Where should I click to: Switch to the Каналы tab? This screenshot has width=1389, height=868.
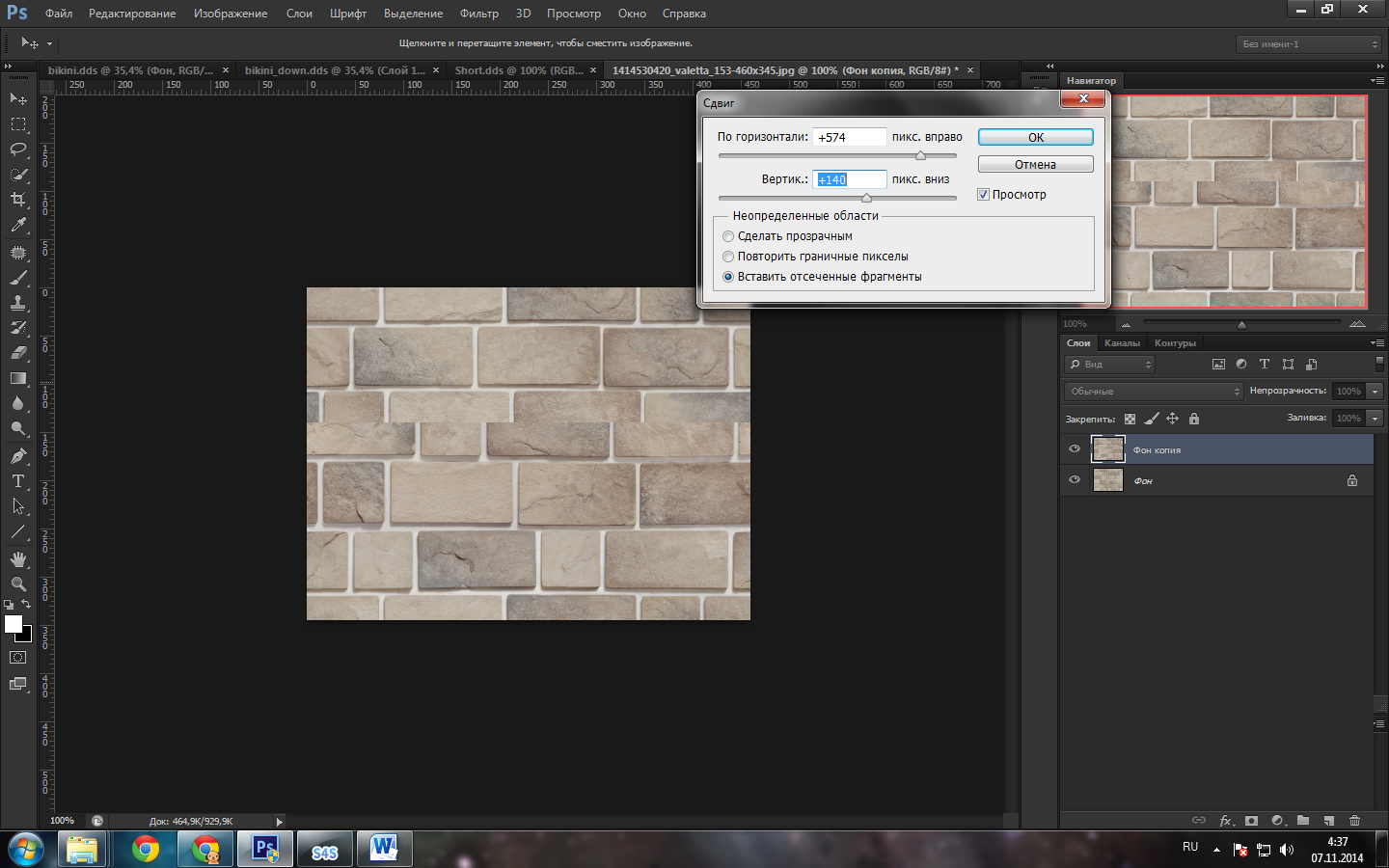click(1121, 343)
